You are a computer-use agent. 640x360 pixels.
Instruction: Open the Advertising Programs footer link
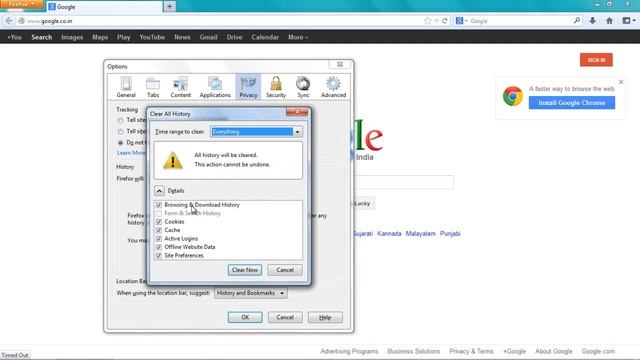[349, 351]
